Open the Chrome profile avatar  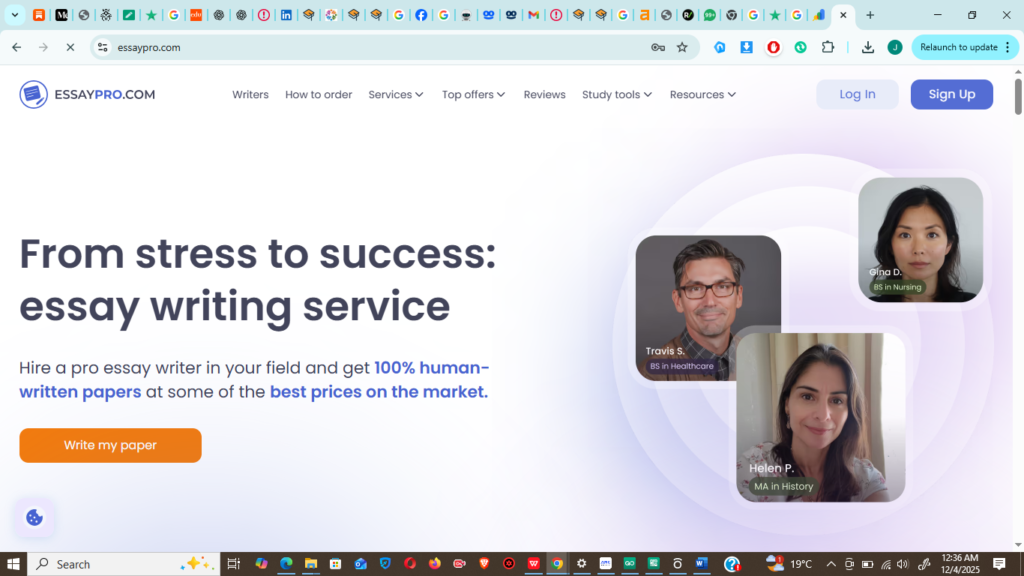pos(894,47)
